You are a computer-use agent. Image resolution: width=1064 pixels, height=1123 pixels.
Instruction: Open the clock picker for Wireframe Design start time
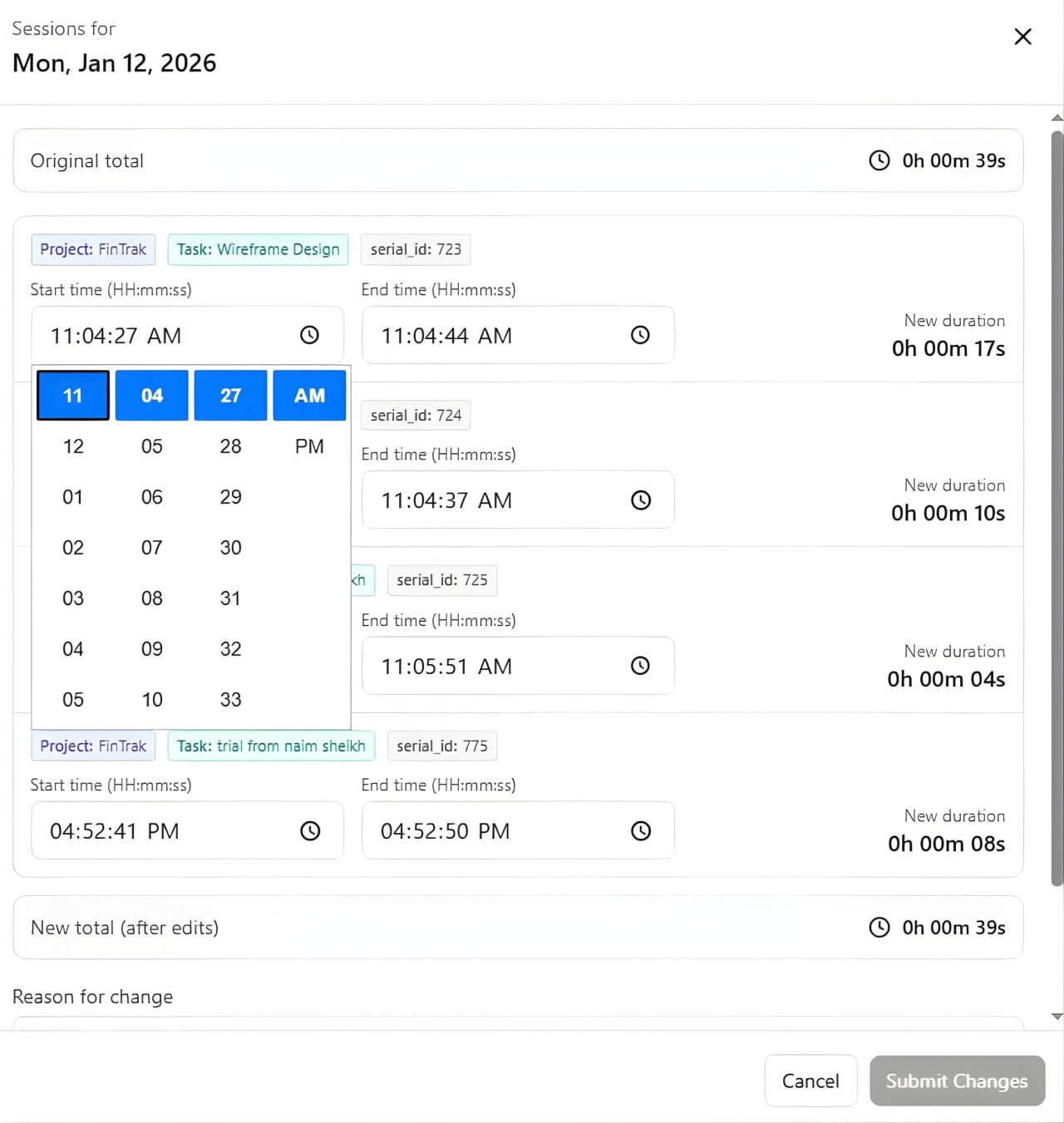point(308,335)
